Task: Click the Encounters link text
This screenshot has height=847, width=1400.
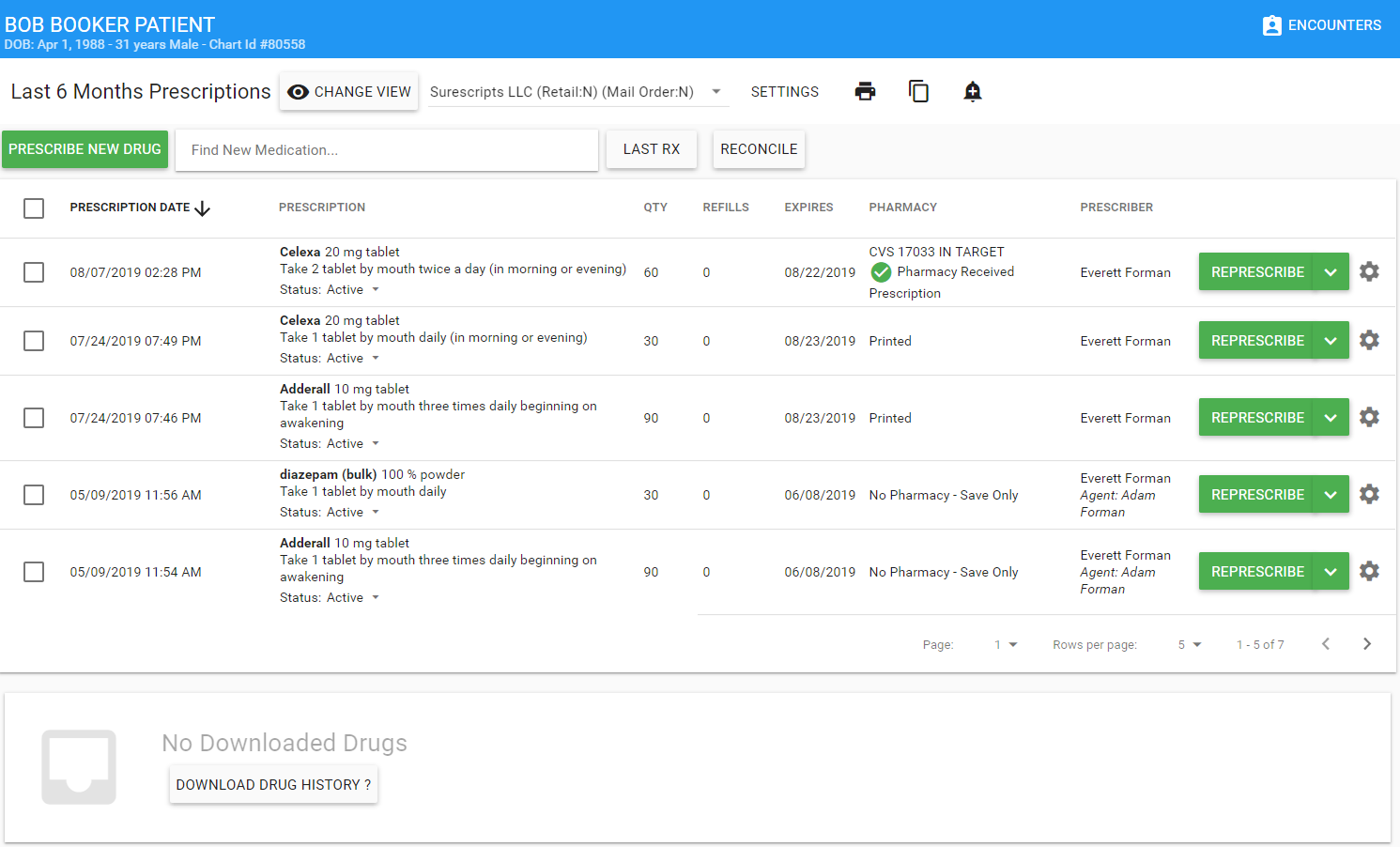Action: click(x=1334, y=25)
